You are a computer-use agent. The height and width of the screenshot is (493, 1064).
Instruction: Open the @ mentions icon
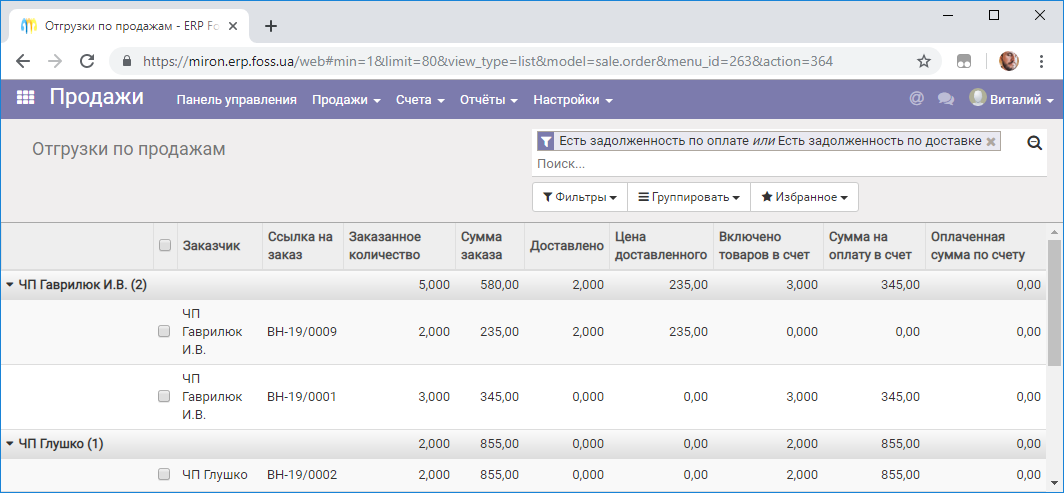[x=917, y=99]
